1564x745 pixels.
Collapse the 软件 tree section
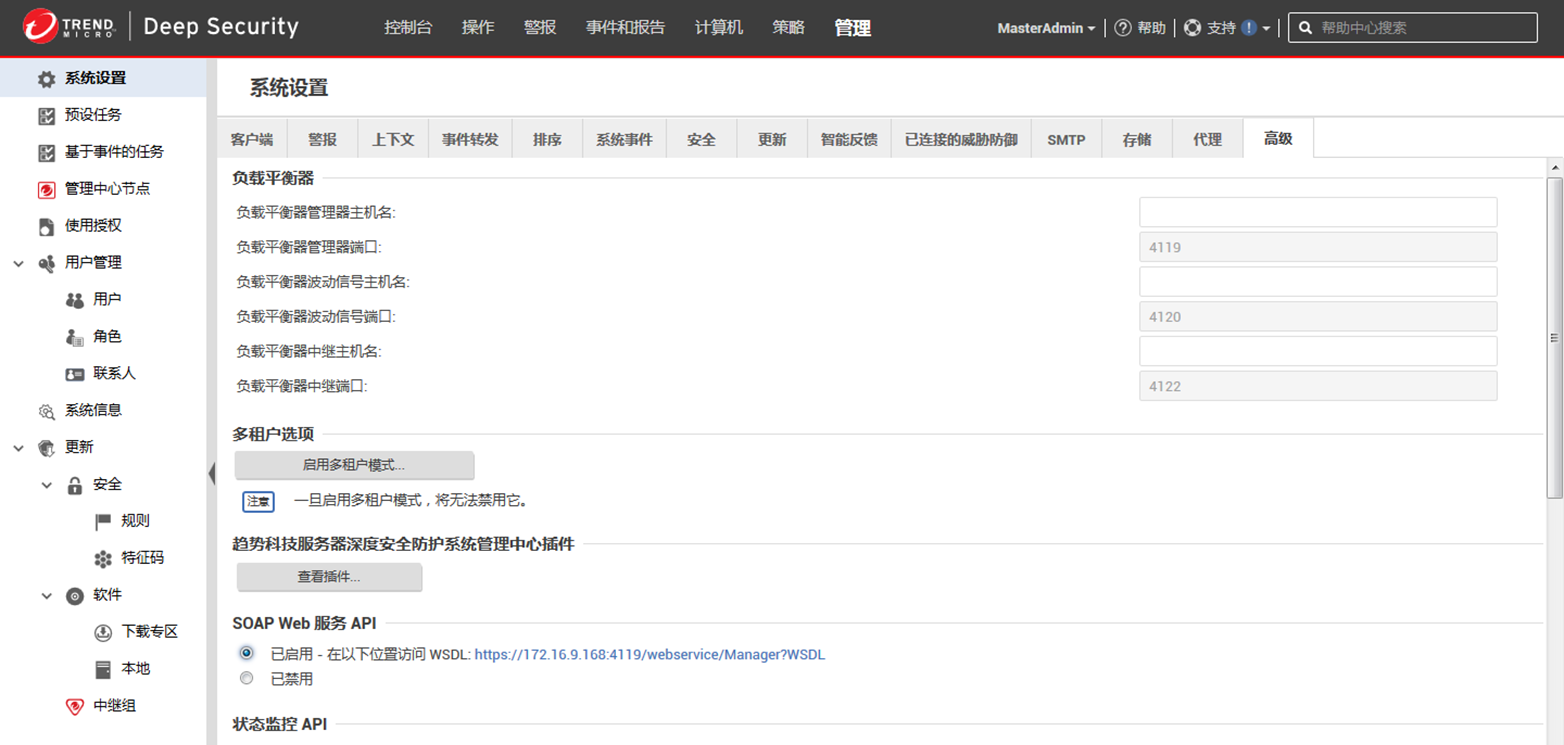[46, 596]
